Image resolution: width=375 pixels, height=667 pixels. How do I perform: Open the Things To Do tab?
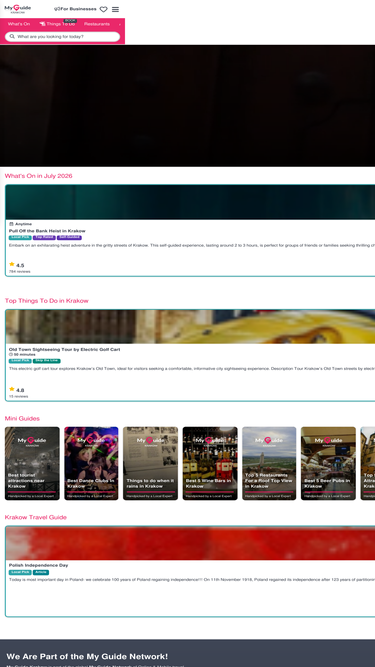(x=60, y=24)
